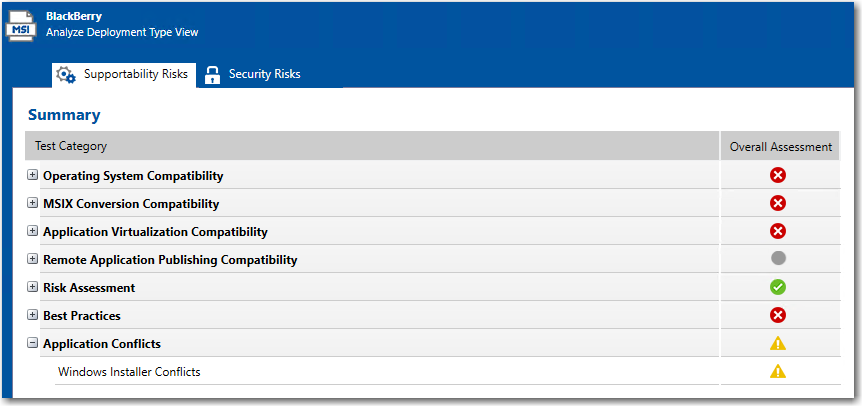
Task: Click warning icon for Windows Installer Conflicts
Action: 778,372
